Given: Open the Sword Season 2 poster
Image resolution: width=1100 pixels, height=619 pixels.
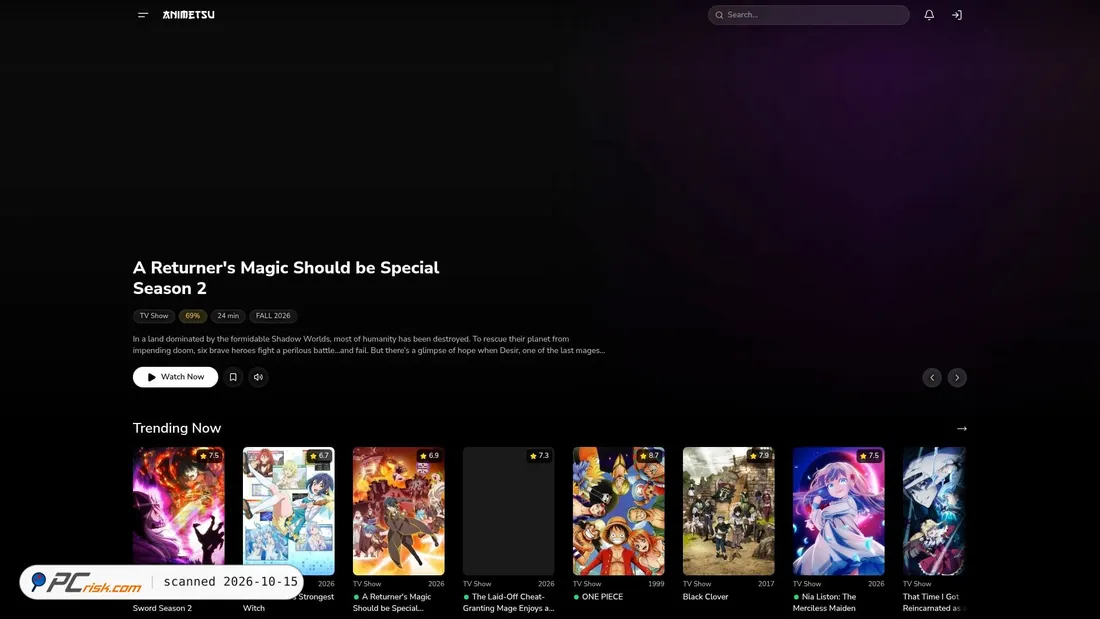Looking at the screenshot, I should point(179,511).
